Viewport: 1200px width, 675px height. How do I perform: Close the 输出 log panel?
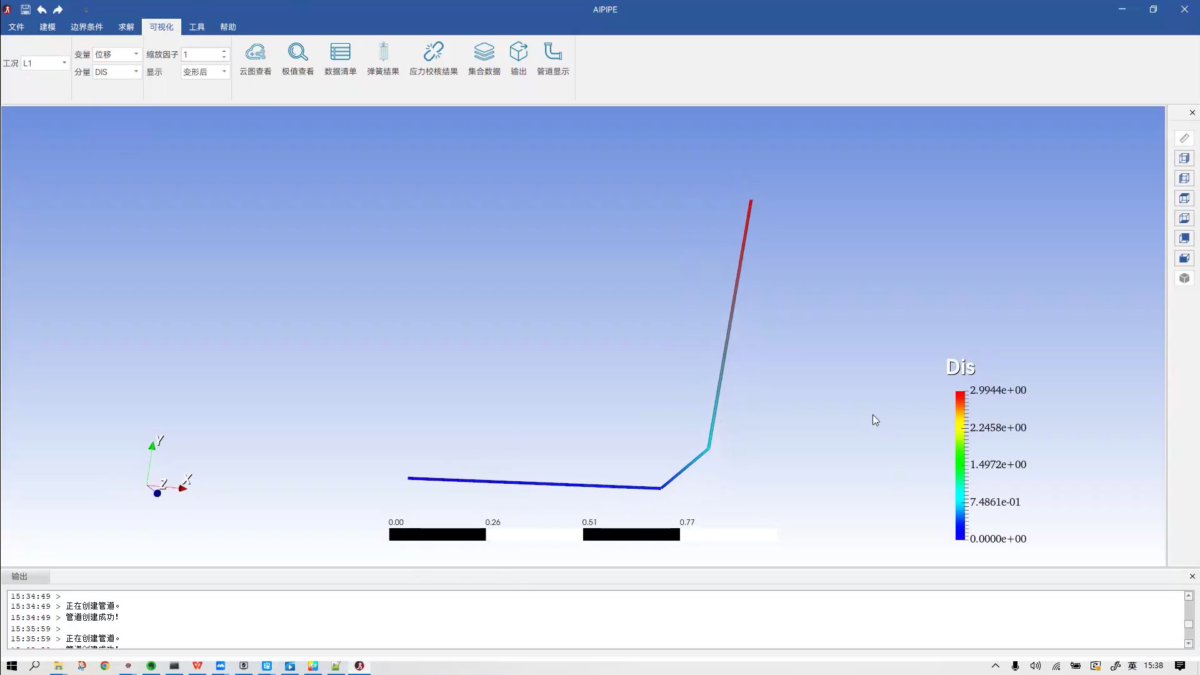pyautogui.click(x=1192, y=577)
